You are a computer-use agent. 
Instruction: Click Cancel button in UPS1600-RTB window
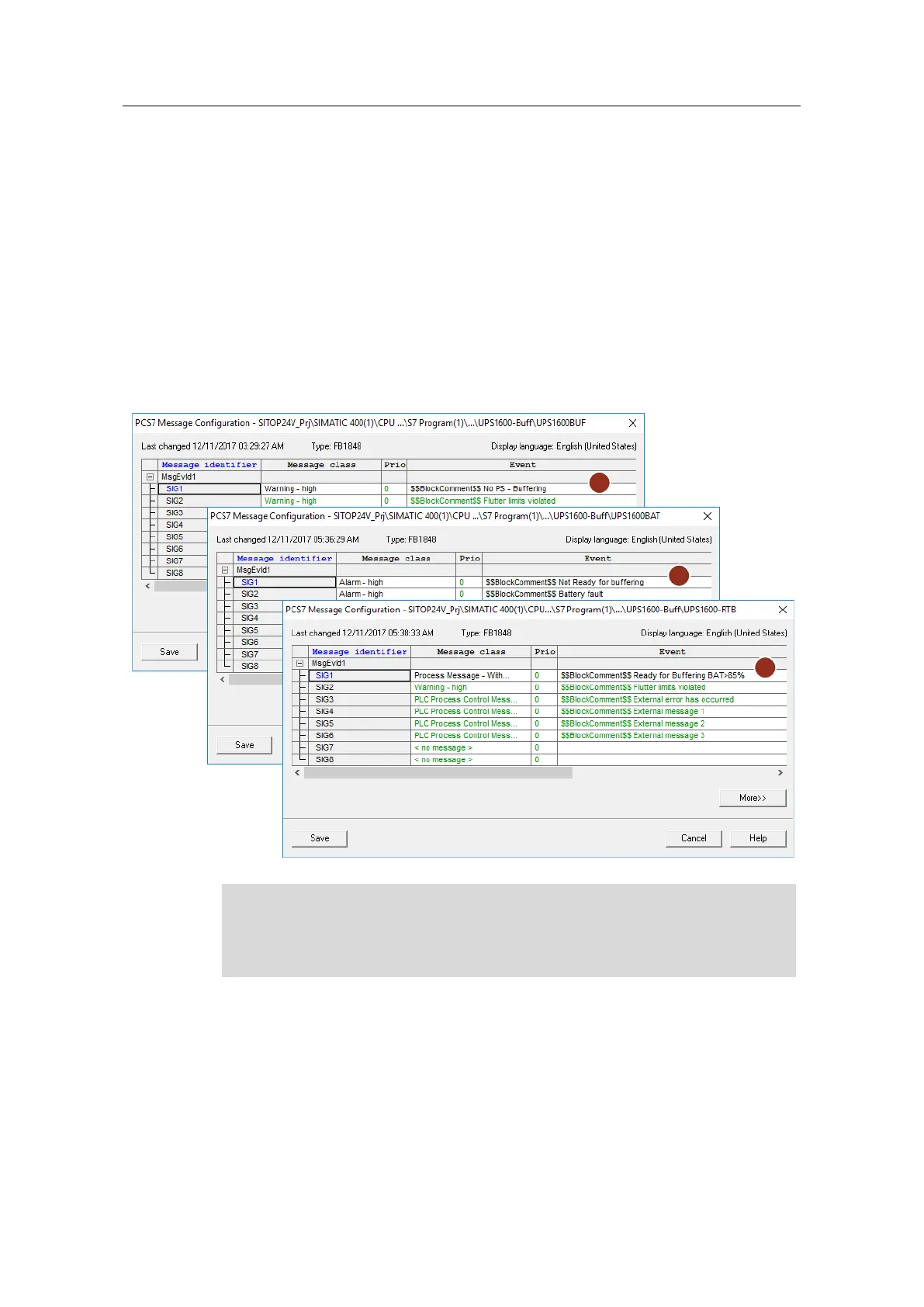694,838
